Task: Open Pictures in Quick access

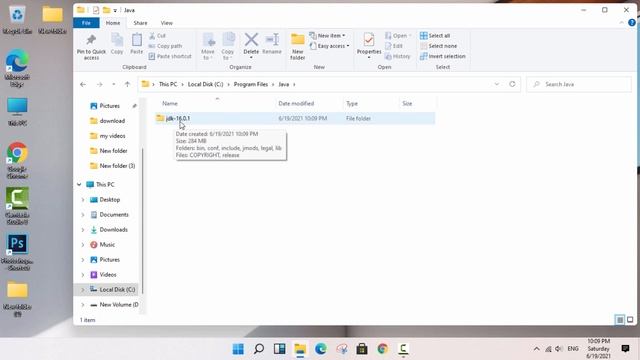Action: (x=109, y=106)
